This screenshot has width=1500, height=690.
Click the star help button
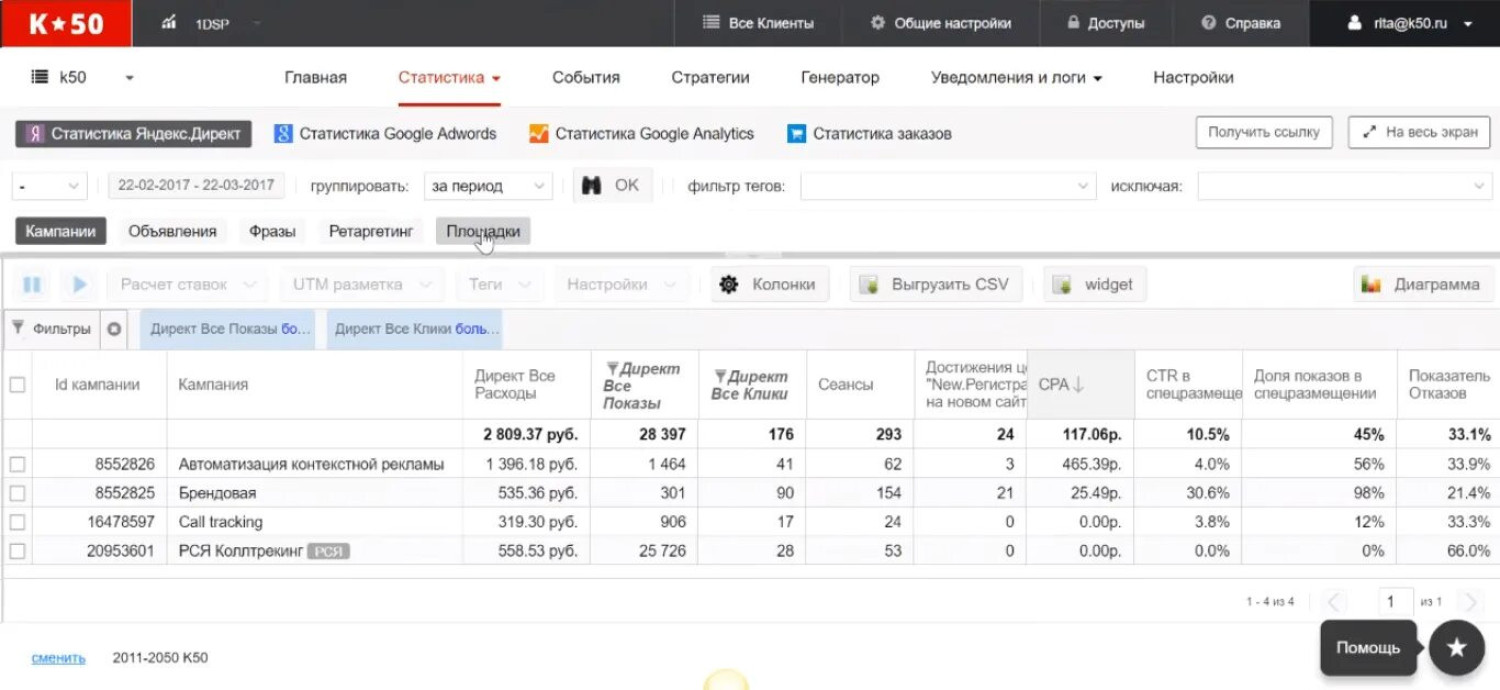coord(1456,648)
